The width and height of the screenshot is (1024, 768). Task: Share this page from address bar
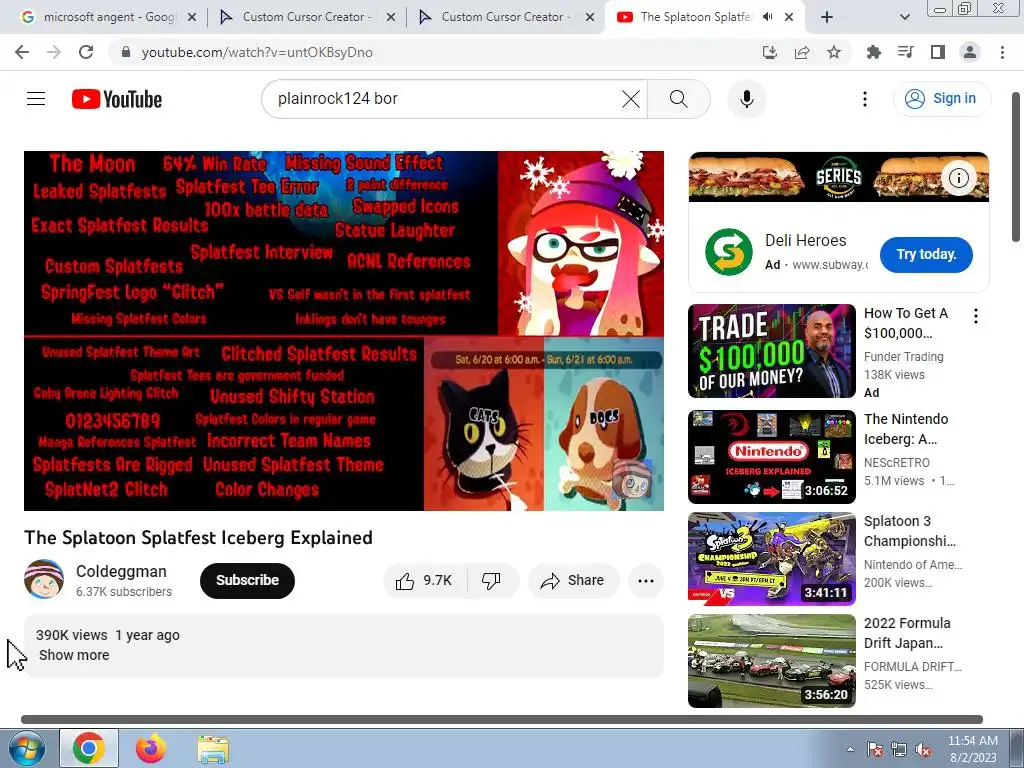(802, 52)
